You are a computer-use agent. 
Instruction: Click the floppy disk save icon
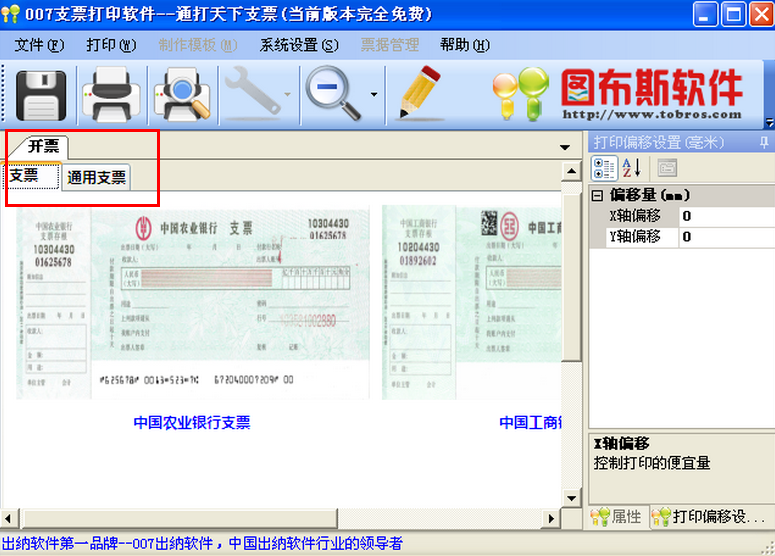click(x=41, y=95)
